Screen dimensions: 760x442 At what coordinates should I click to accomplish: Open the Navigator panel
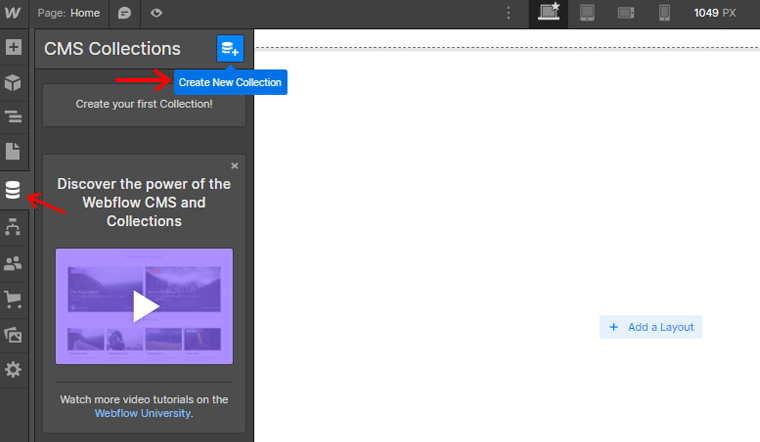pos(13,117)
